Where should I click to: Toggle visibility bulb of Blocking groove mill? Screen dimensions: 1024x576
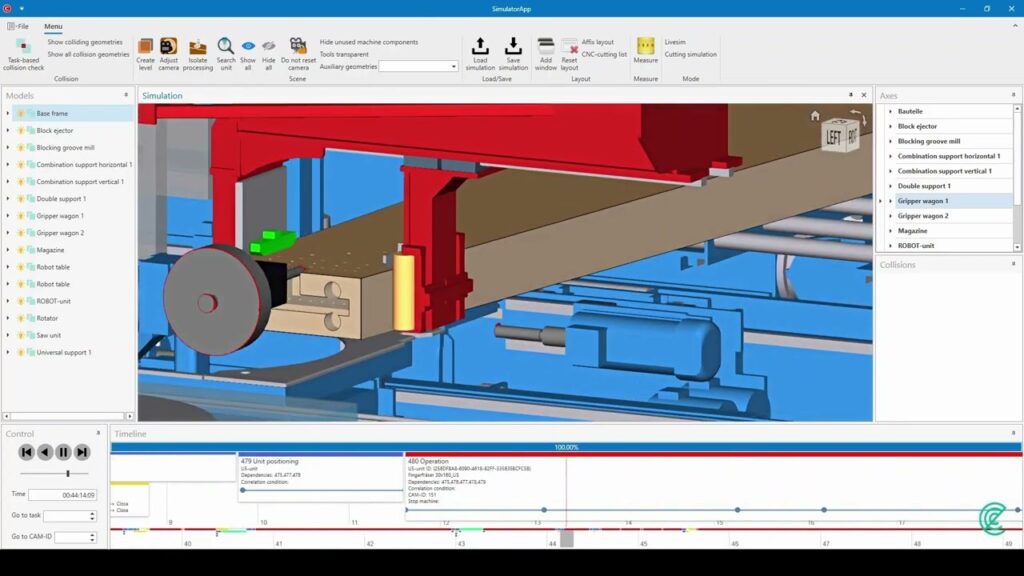[21, 148]
